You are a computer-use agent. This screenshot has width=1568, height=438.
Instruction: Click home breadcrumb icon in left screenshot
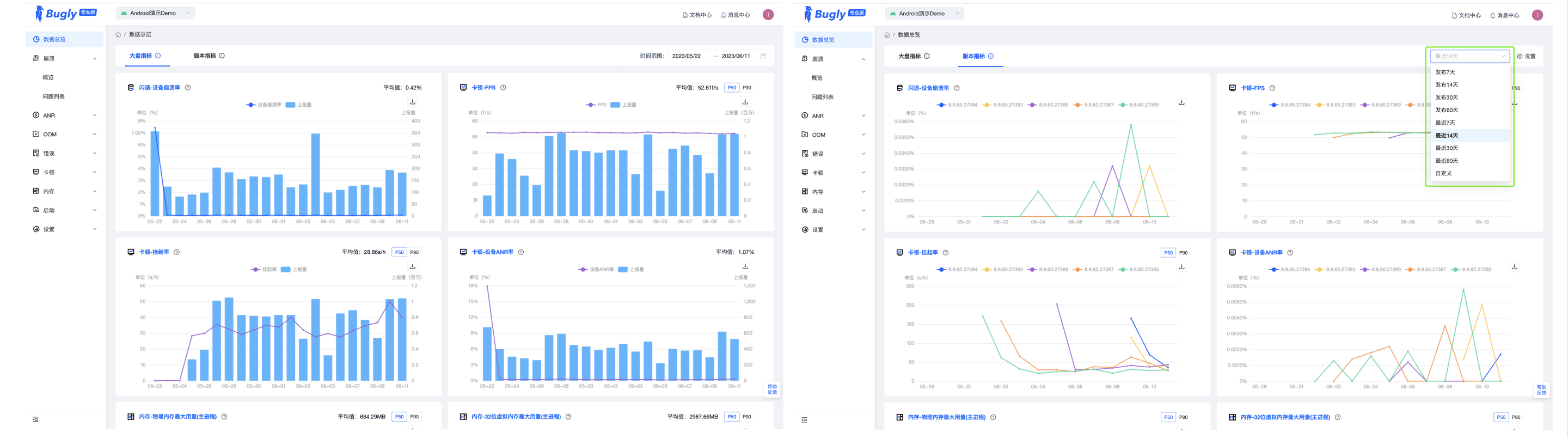click(118, 35)
